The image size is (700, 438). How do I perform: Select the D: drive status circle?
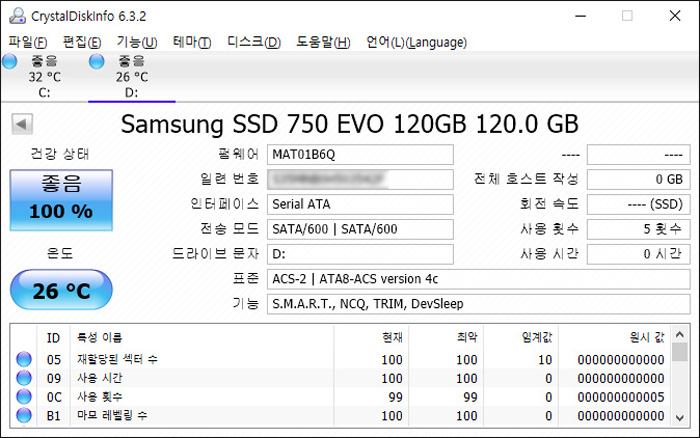tap(96, 61)
